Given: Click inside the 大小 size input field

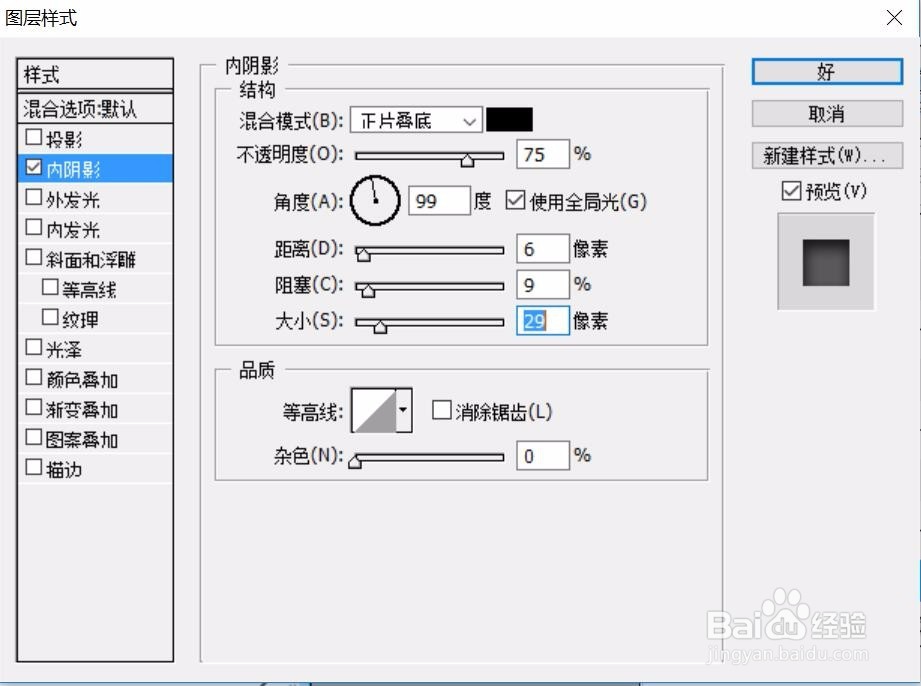Looking at the screenshot, I should [x=541, y=321].
